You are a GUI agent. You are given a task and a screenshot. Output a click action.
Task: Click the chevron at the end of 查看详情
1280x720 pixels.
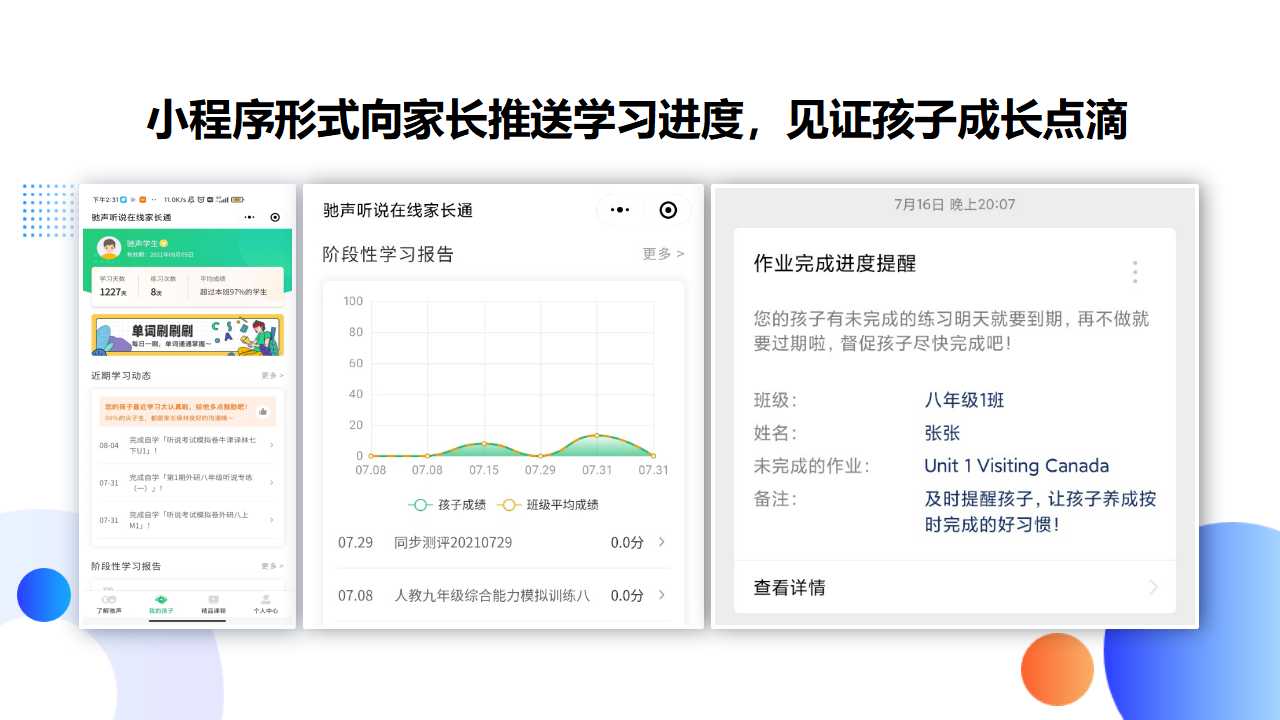coord(1153,588)
